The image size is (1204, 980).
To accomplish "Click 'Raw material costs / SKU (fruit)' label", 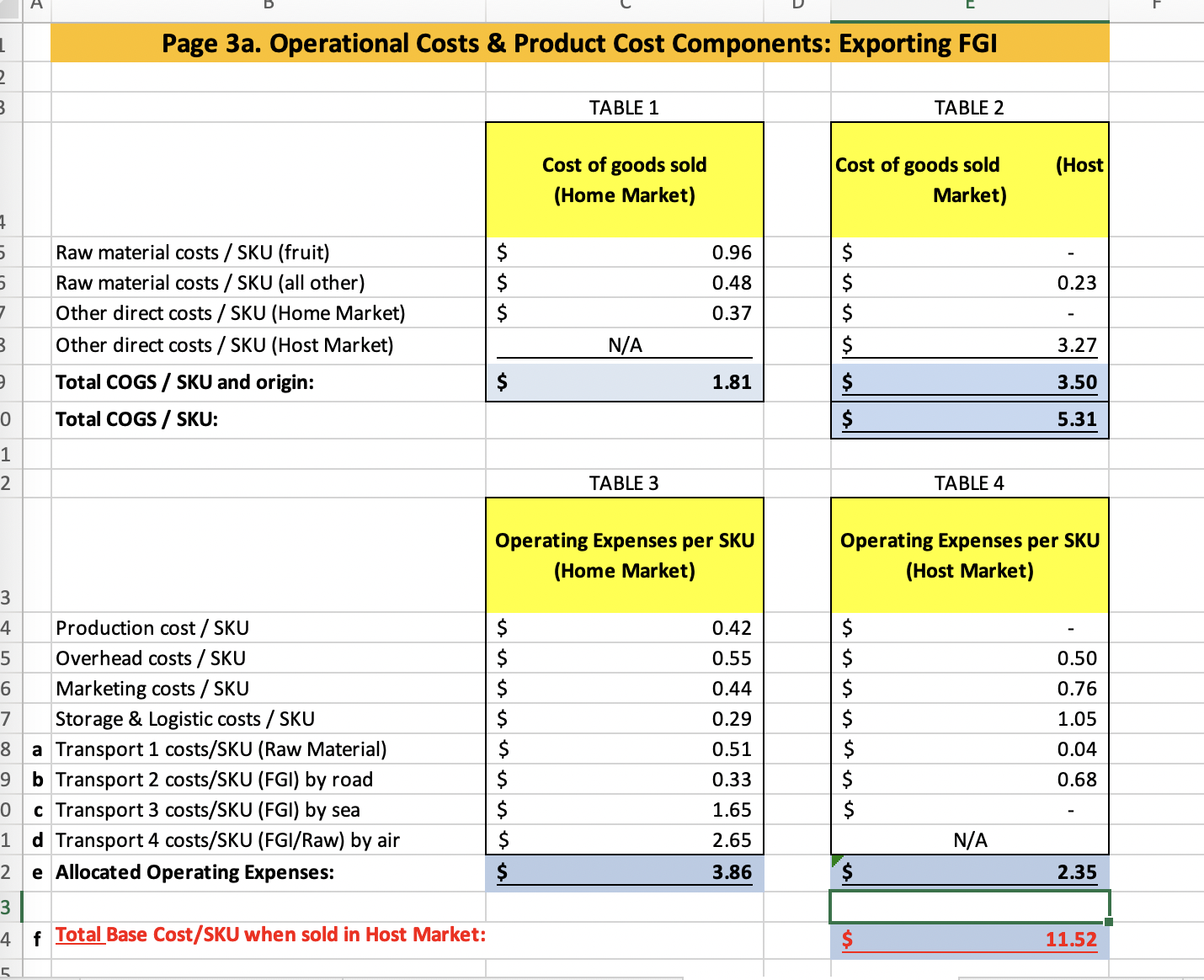I will click(x=193, y=253).
